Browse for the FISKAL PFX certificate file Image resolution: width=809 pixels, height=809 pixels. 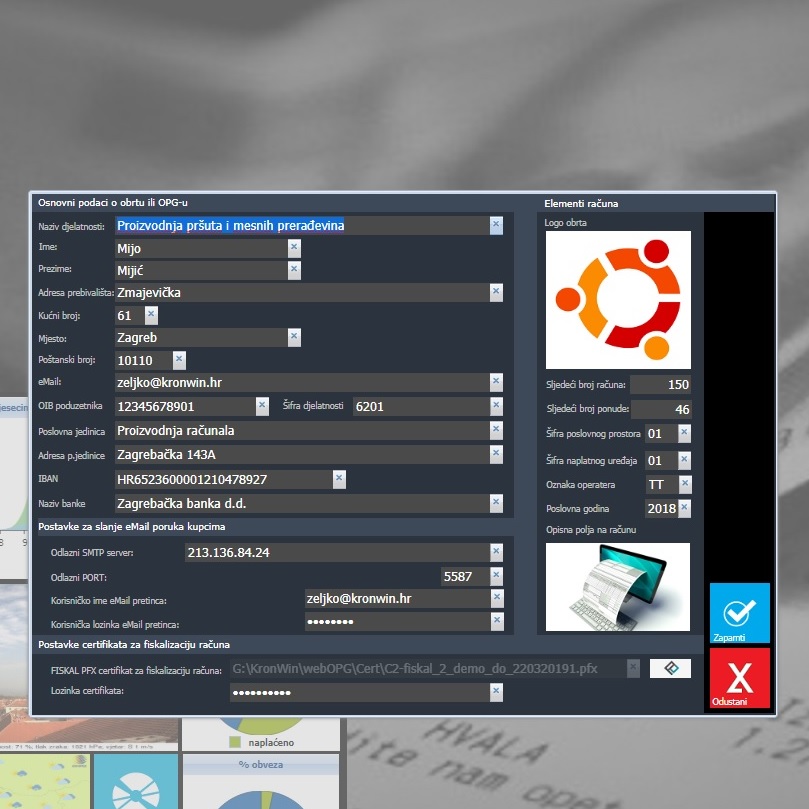pyautogui.click(x=670, y=668)
